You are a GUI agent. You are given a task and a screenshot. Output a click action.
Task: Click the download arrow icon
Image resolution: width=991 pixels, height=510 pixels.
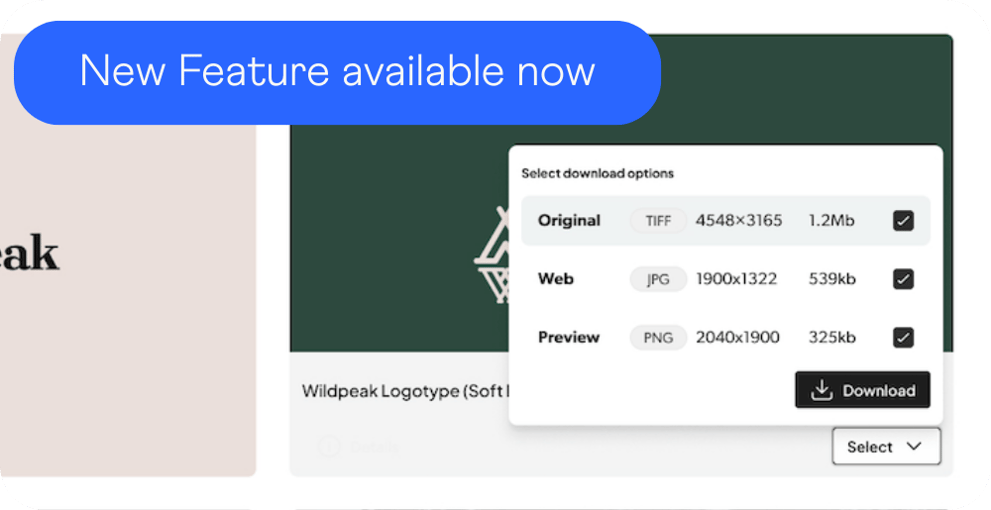click(822, 391)
